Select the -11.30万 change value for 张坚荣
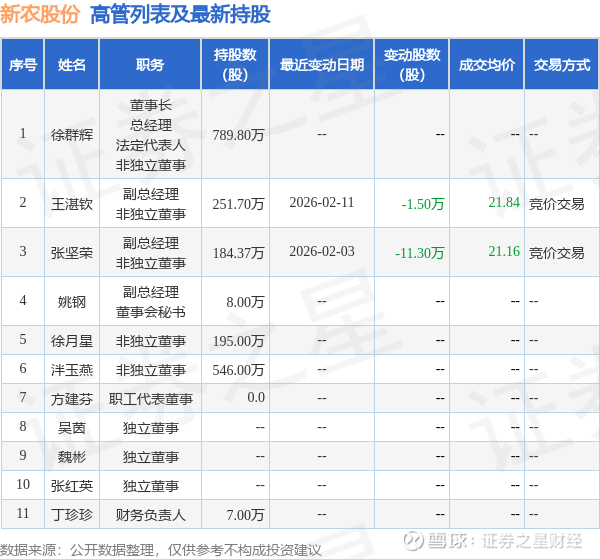The width and height of the screenshot is (600, 559). click(419, 253)
